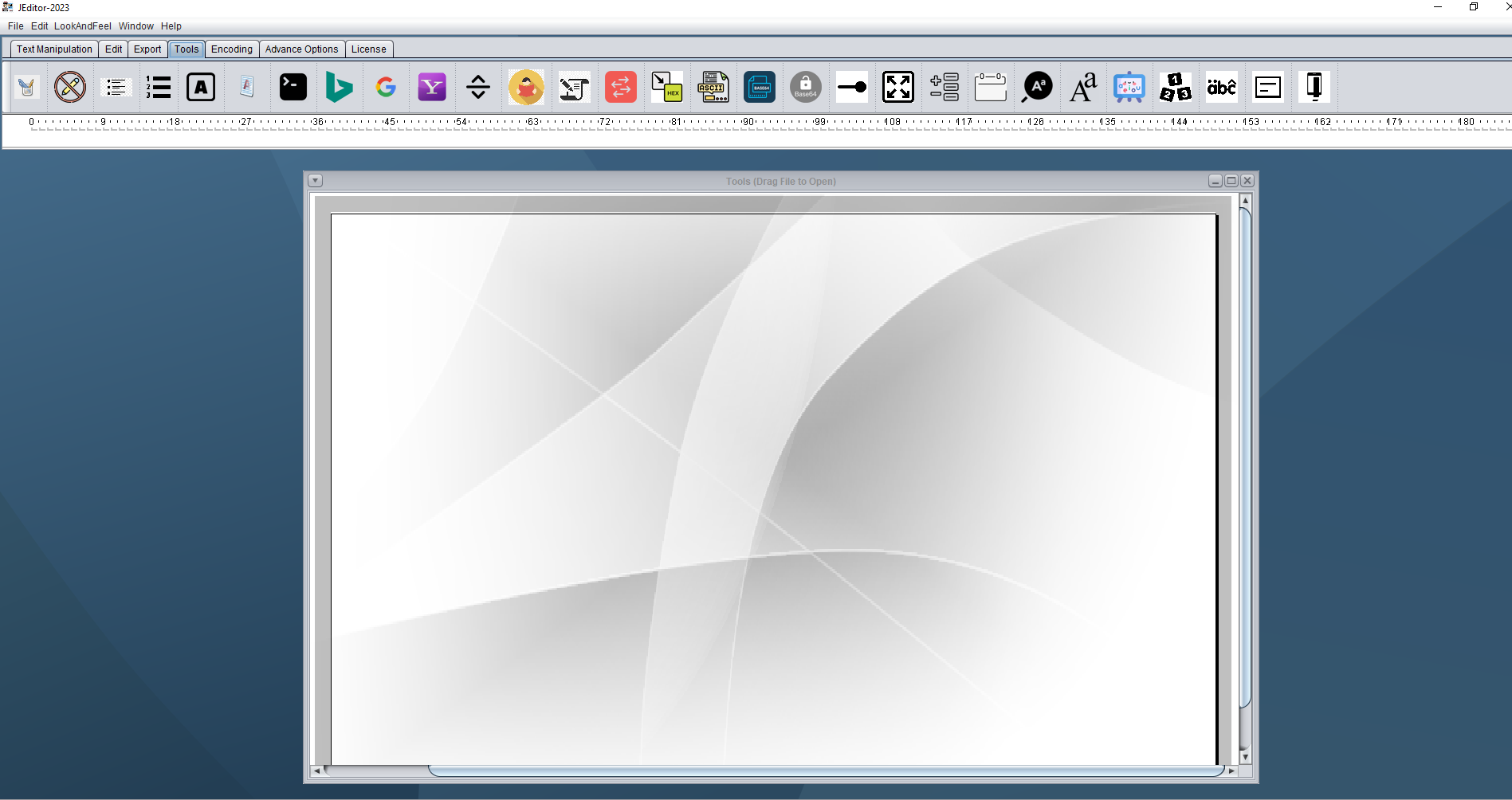Image resolution: width=1512 pixels, height=800 pixels.
Task: Open the Advance Options tab
Action: (301, 49)
